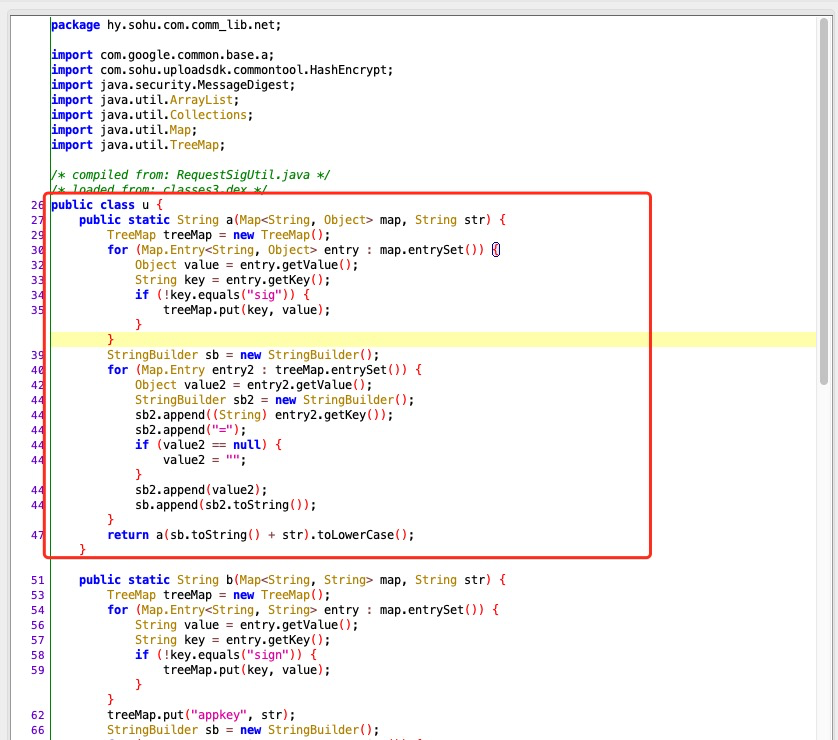Image resolution: width=838 pixels, height=740 pixels.
Task: Click the vertical scrollbar thumb of the code view
Action: 824,201
